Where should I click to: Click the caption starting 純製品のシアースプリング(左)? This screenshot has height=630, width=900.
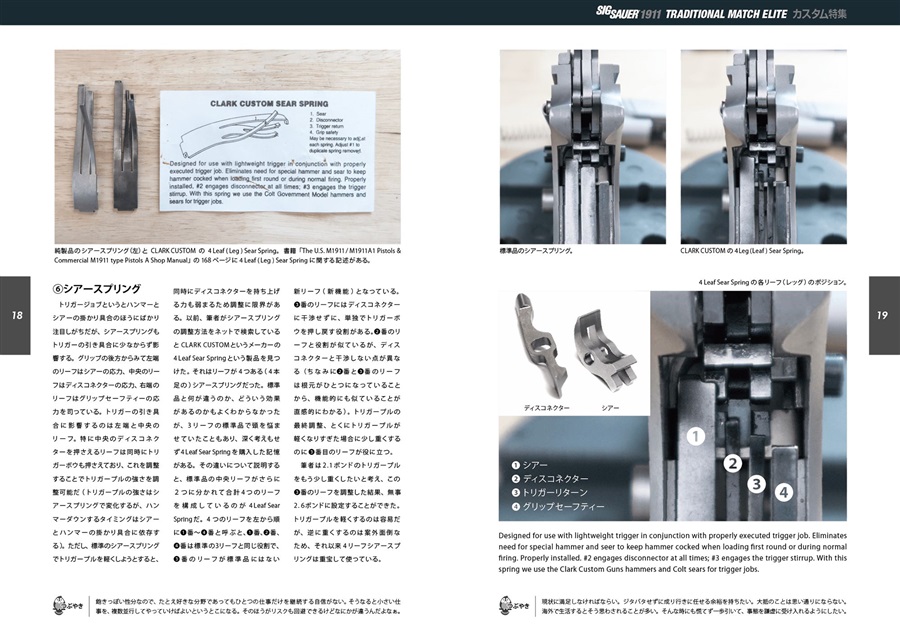(227, 255)
